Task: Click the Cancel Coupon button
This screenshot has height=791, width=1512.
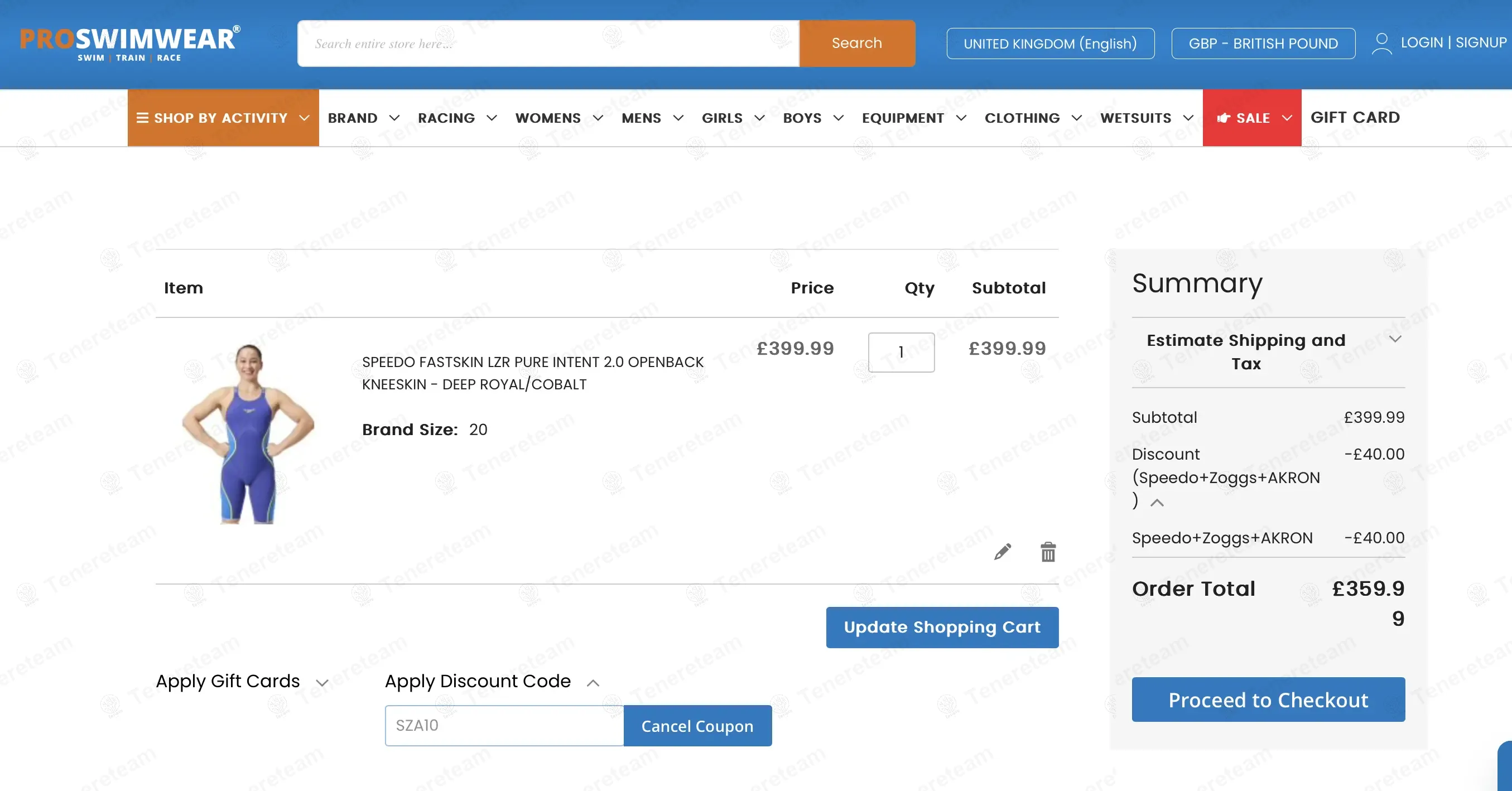Action: (697, 726)
